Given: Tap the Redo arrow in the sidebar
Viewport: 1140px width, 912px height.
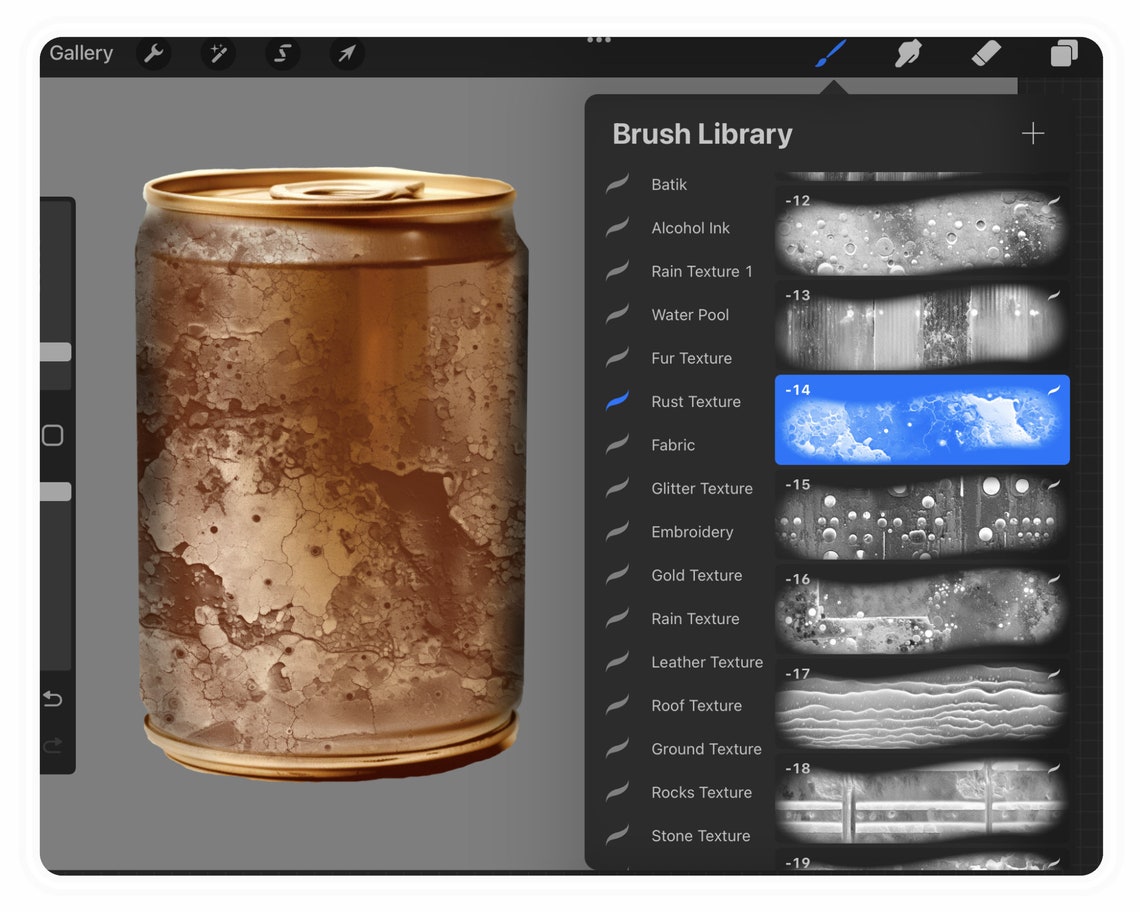Looking at the screenshot, I should [x=52, y=746].
